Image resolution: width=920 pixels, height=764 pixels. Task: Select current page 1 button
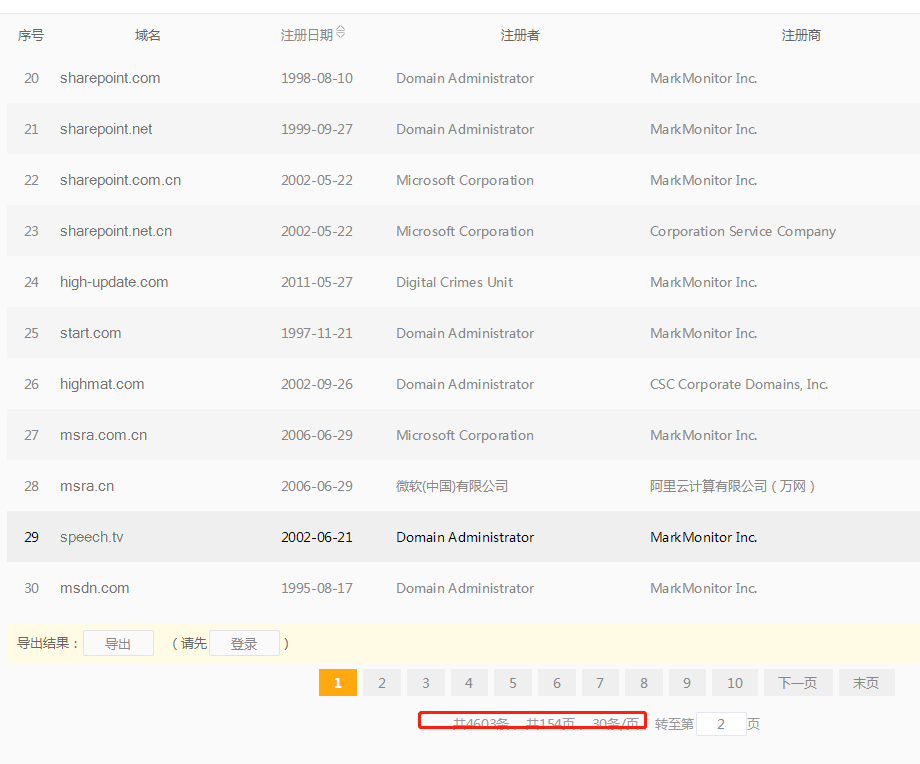[x=338, y=683]
